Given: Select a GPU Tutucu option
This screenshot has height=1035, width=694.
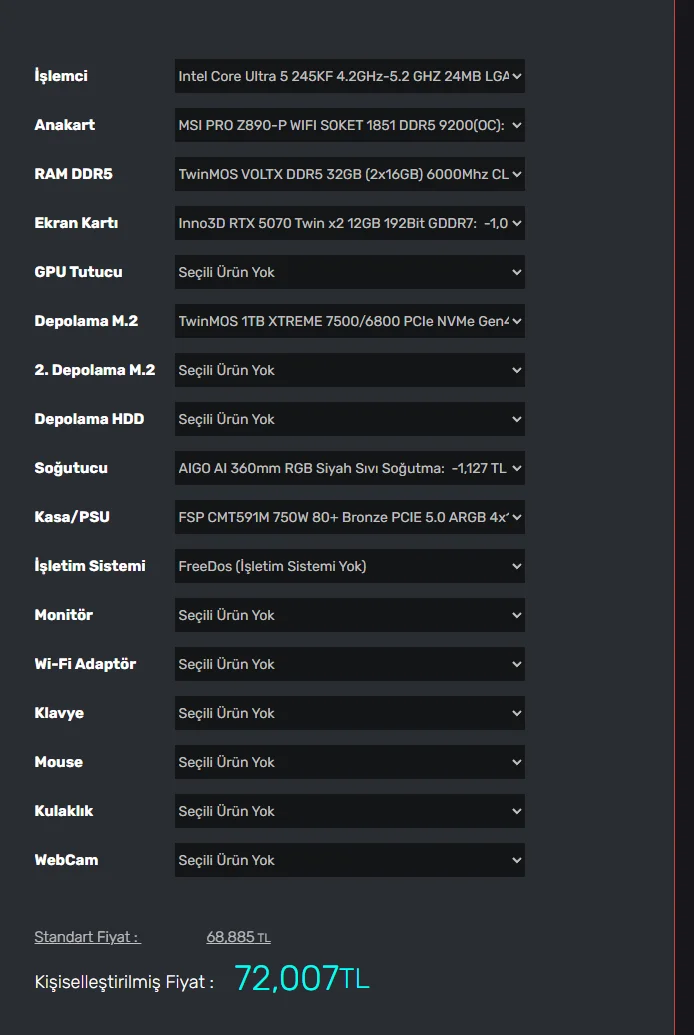Looking at the screenshot, I should pos(349,272).
